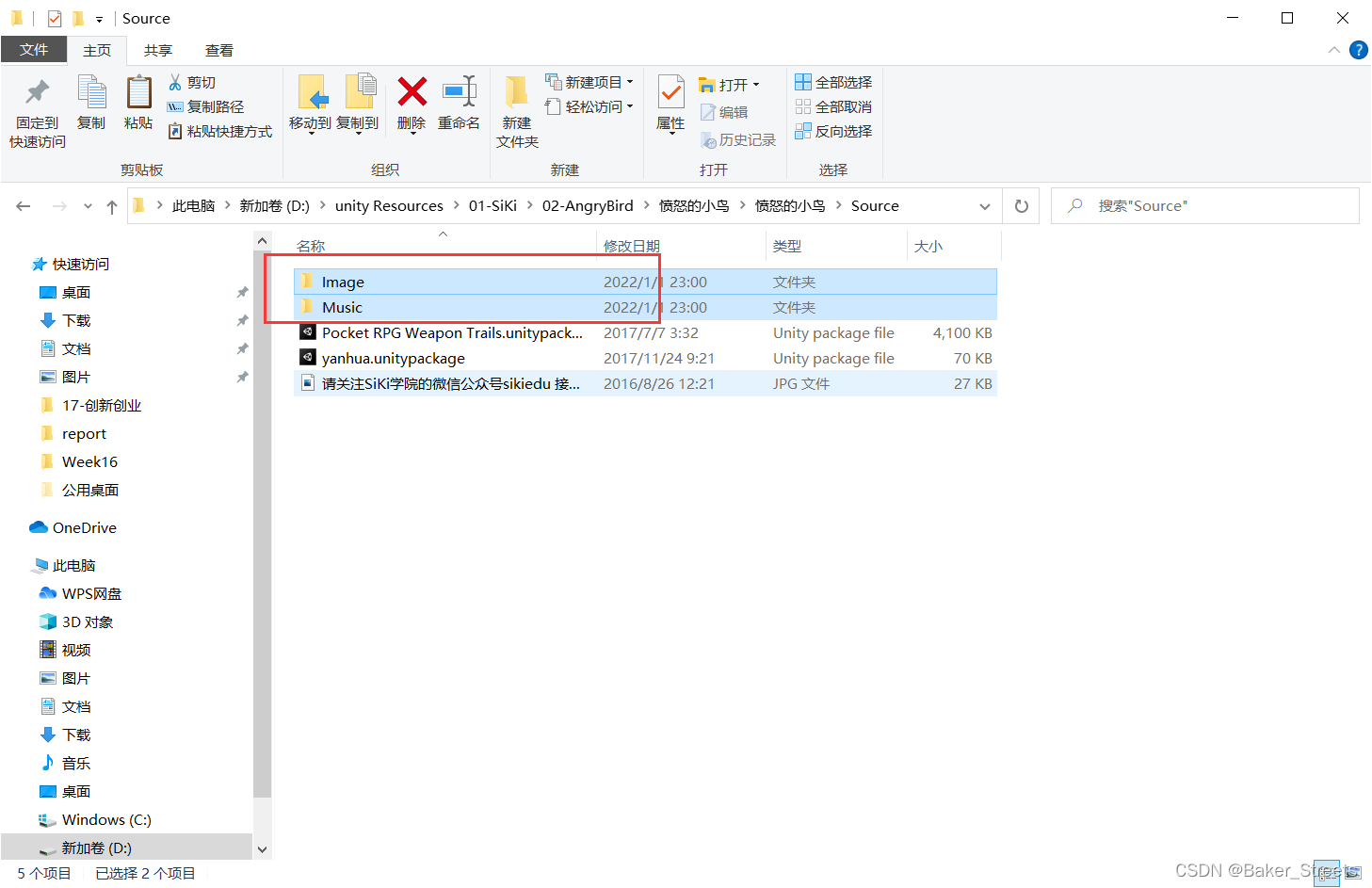
Task: Click the Paste clipboard icon
Action: point(138,103)
